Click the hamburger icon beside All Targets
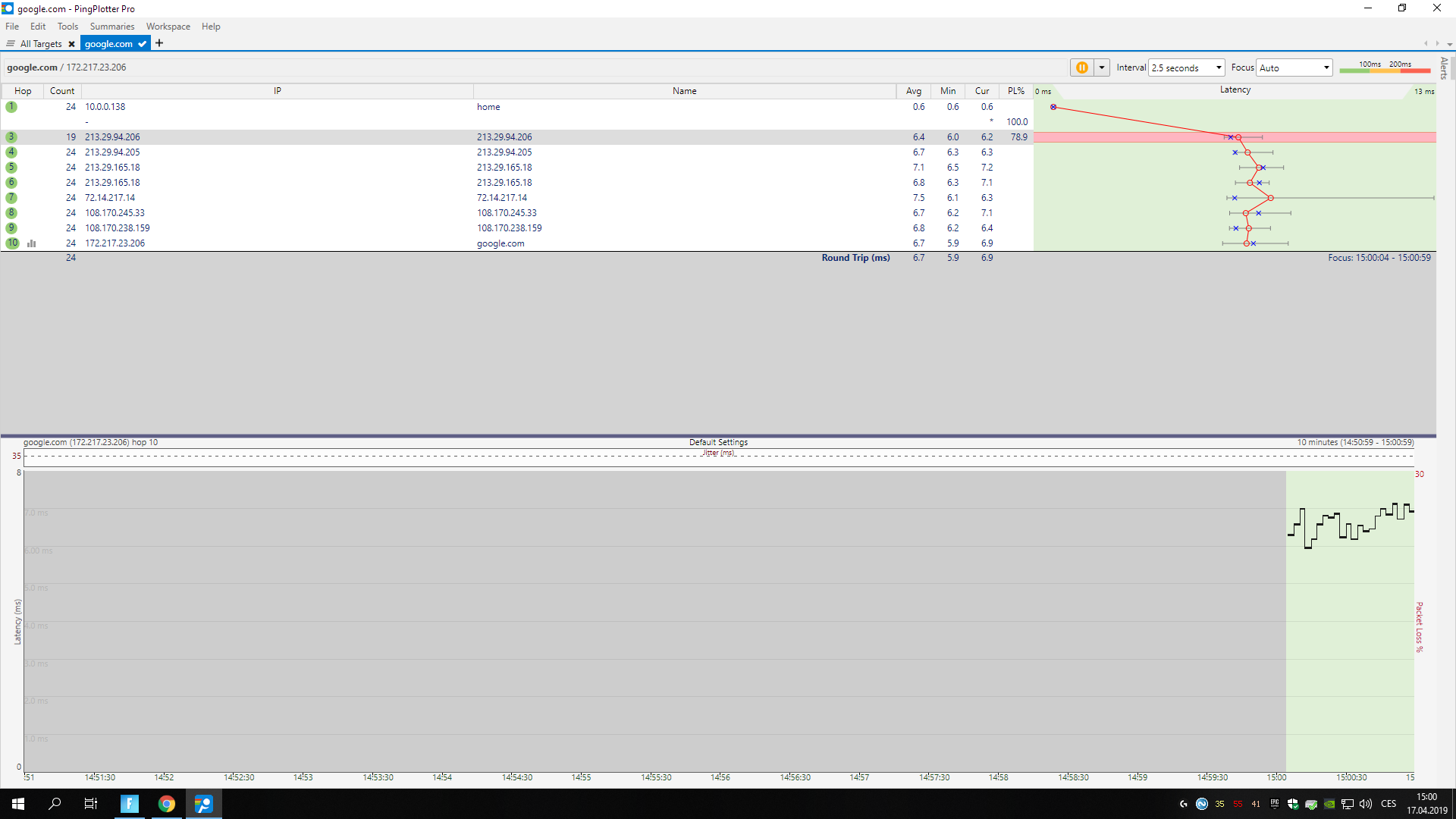1456x819 pixels. click(11, 44)
